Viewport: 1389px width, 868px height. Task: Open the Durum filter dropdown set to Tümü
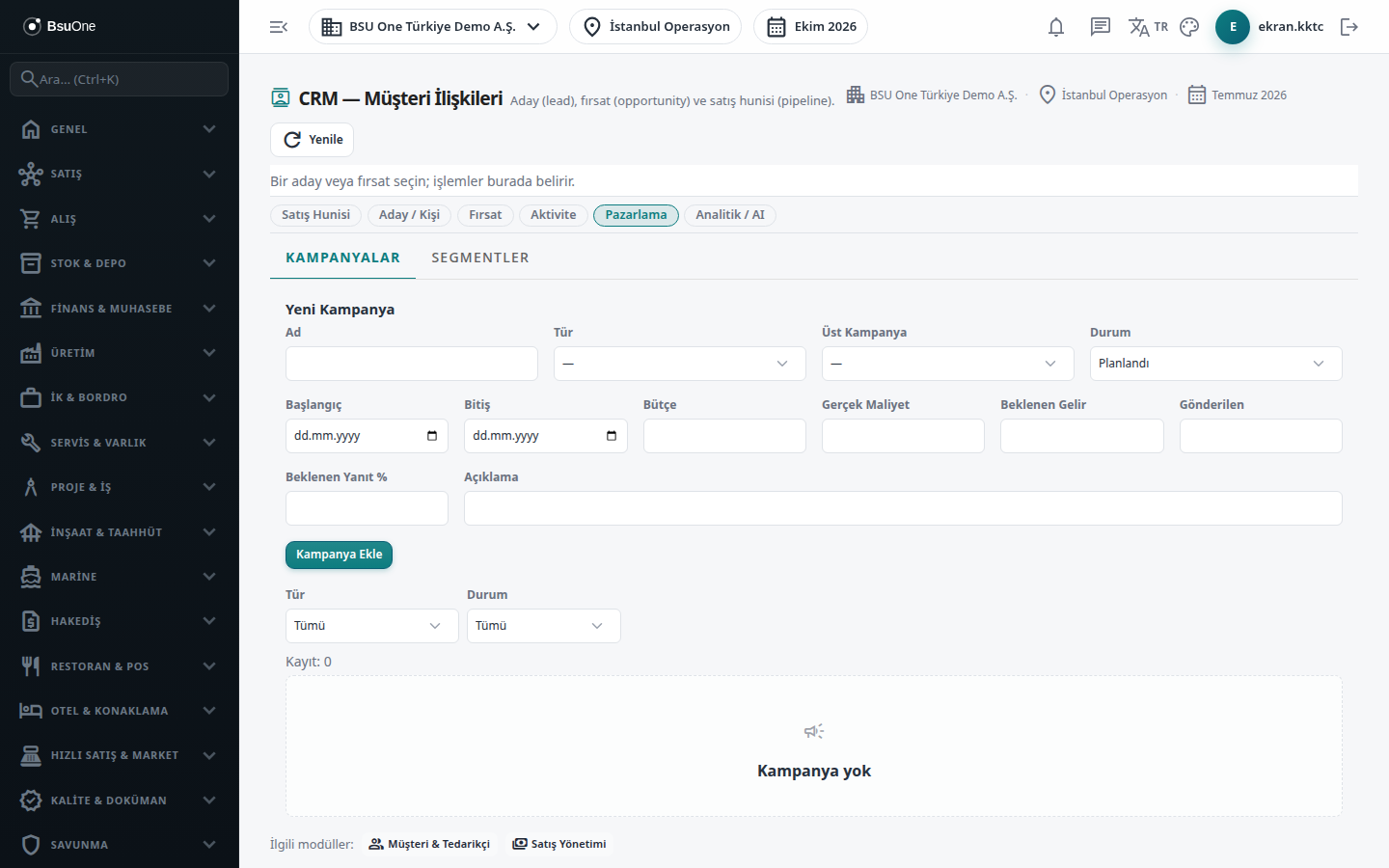pyautogui.click(x=544, y=626)
